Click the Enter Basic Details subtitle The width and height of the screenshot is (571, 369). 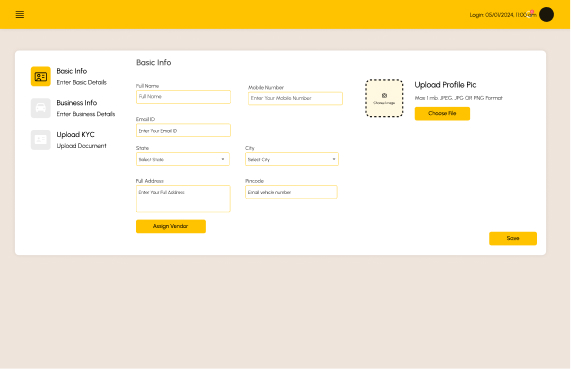click(82, 82)
